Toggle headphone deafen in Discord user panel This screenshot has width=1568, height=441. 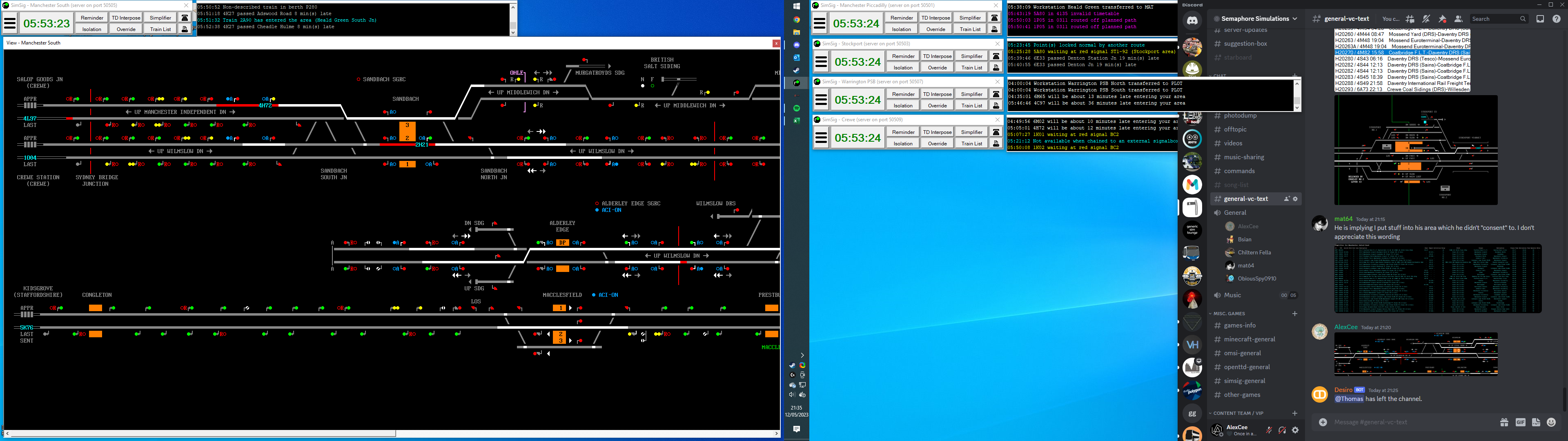pyautogui.click(x=1282, y=430)
